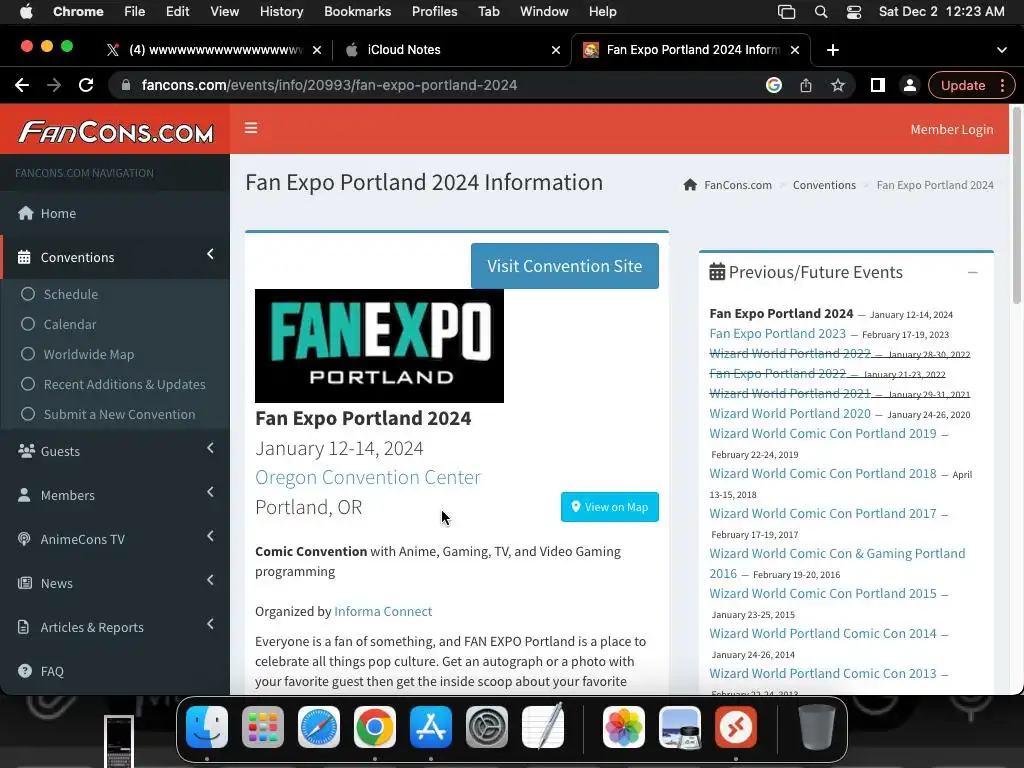Open System Settings from the dock
Screen dimensions: 1024x768
[x=487, y=727]
